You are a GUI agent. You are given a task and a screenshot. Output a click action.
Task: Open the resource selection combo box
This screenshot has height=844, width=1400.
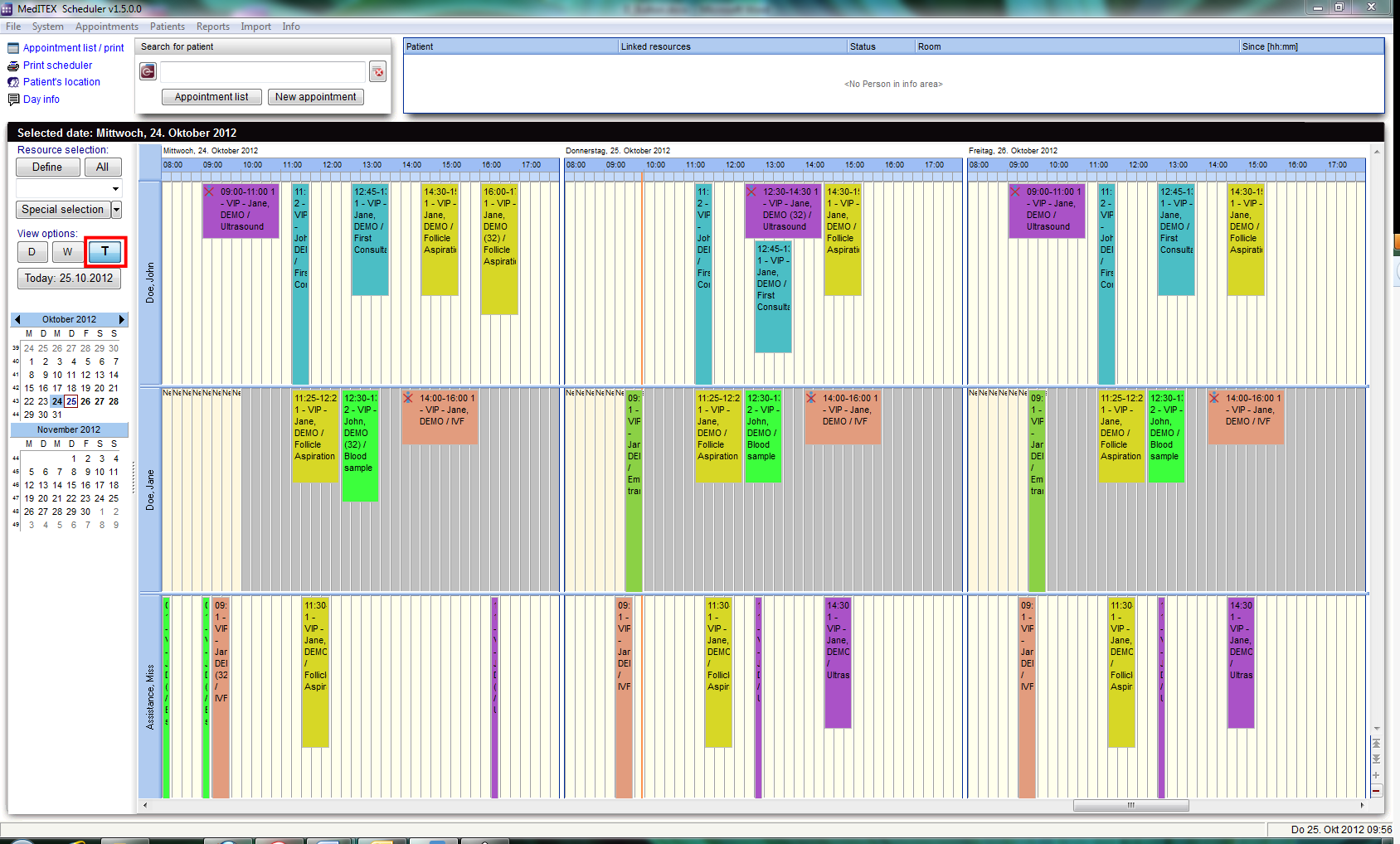click(x=69, y=189)
